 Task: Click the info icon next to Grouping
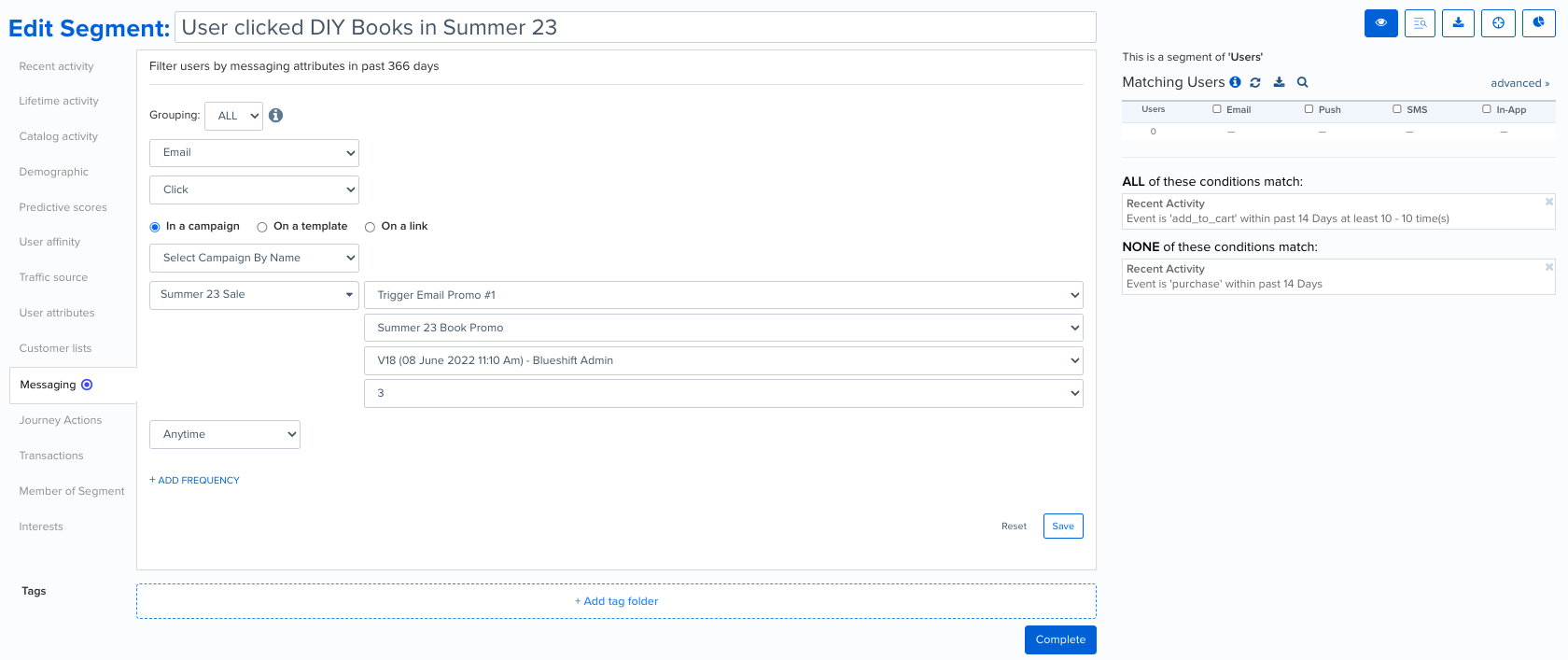coord(276,115)
